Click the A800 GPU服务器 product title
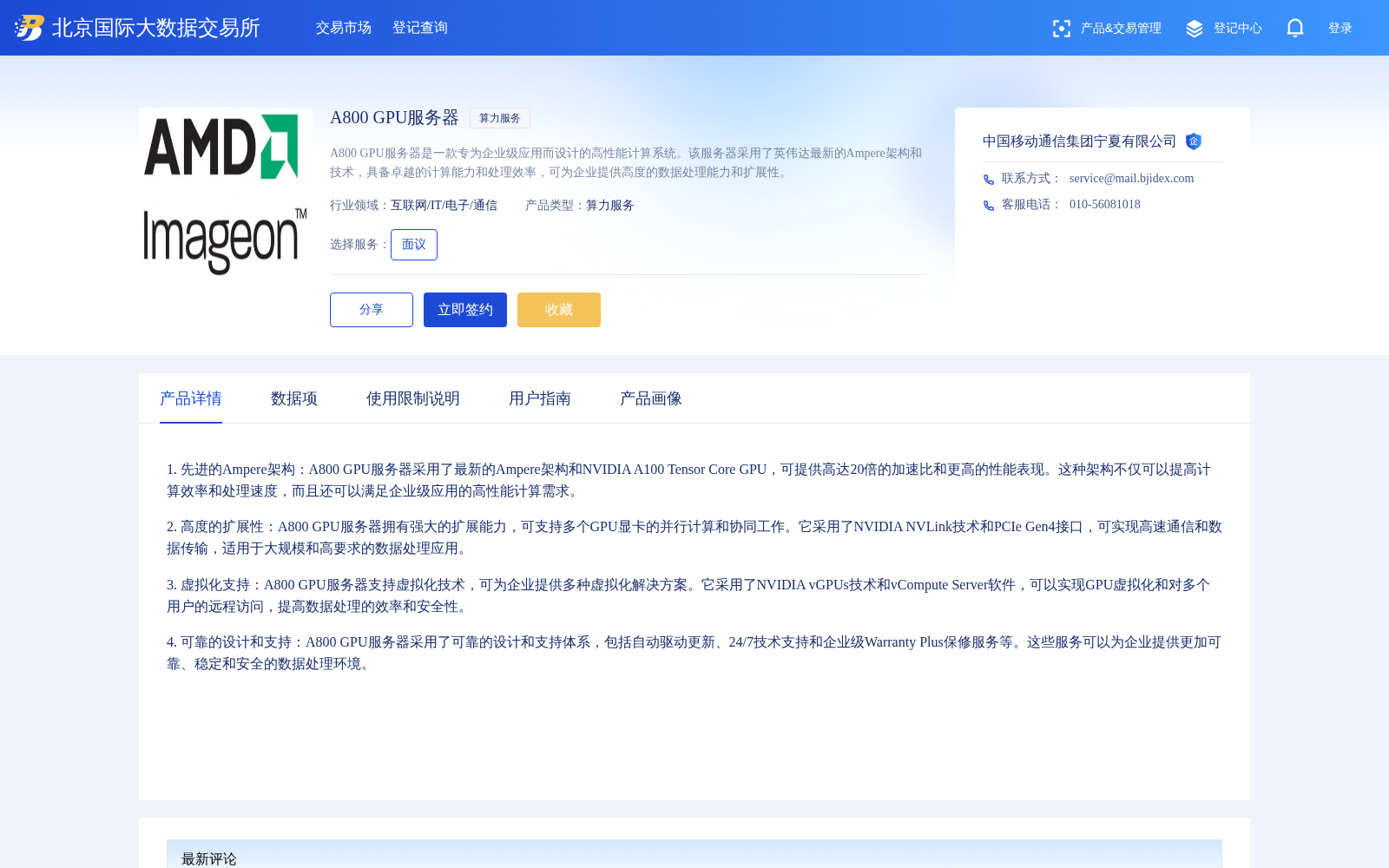The width and height of the screenshot is (1389, 868). pos(394,117)
